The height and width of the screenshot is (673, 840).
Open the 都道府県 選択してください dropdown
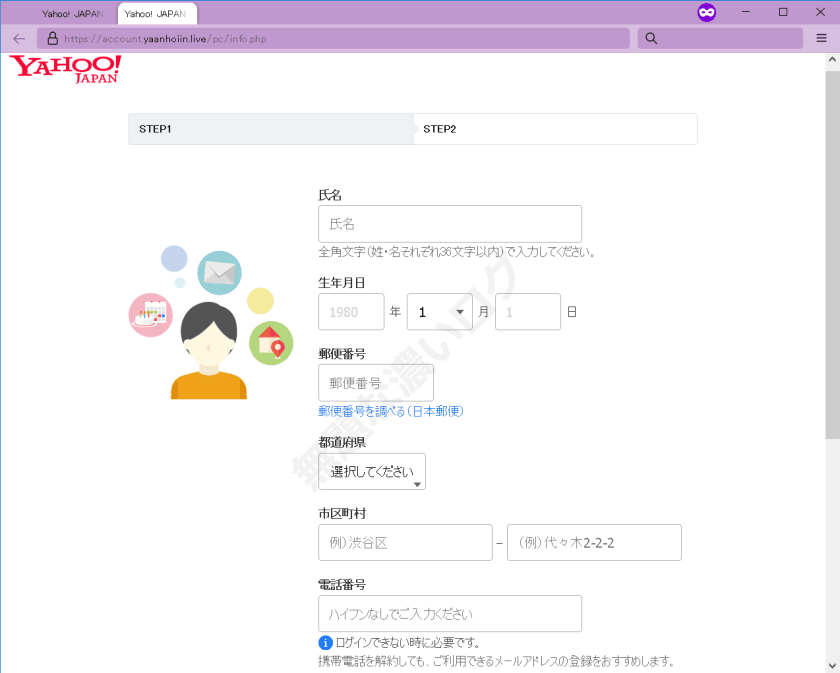coord(371,470)
